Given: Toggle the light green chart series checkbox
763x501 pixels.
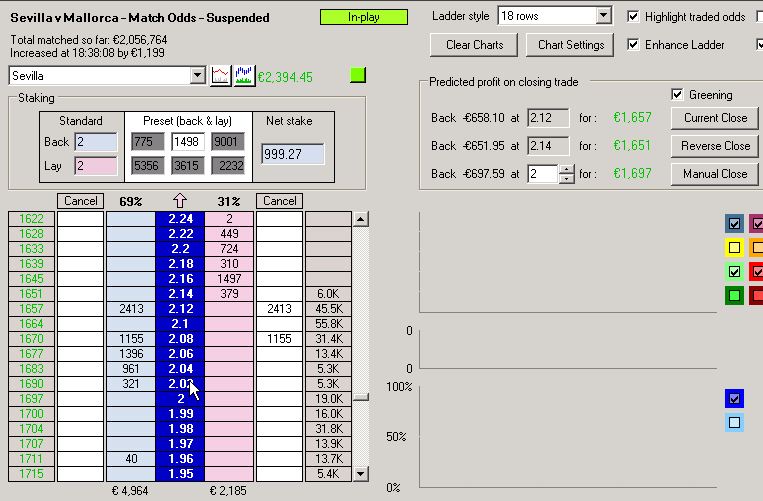Looking at the screenshot, I should [734, 271].
